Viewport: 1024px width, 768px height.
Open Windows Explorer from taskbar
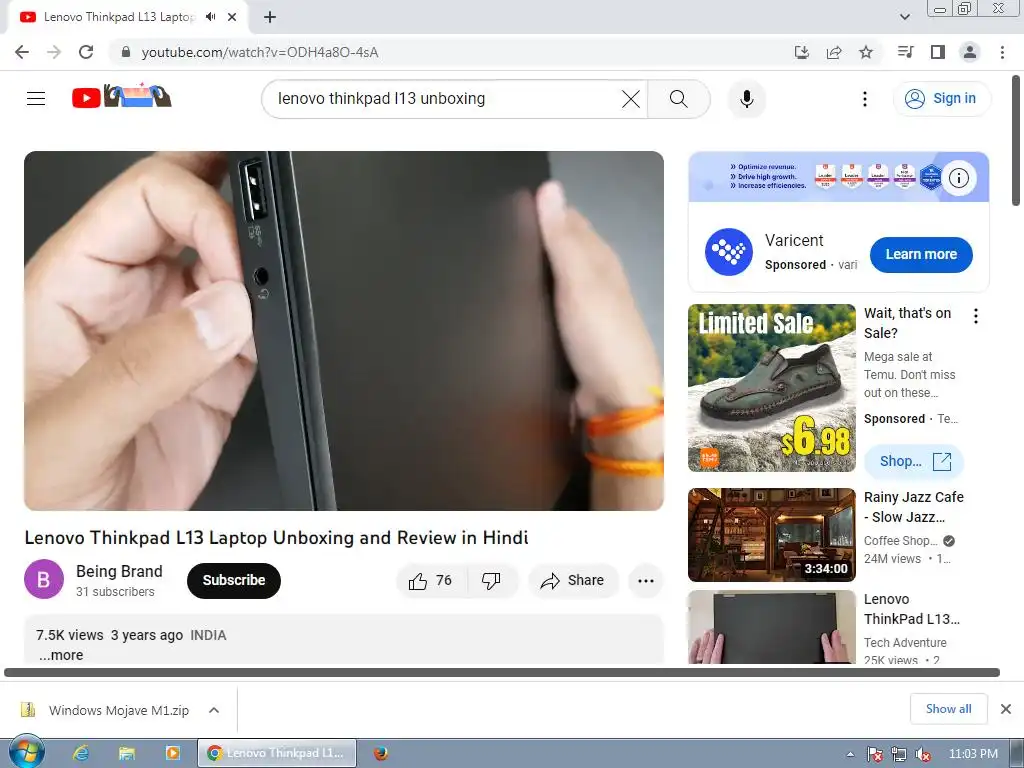(x=127, y=753)
